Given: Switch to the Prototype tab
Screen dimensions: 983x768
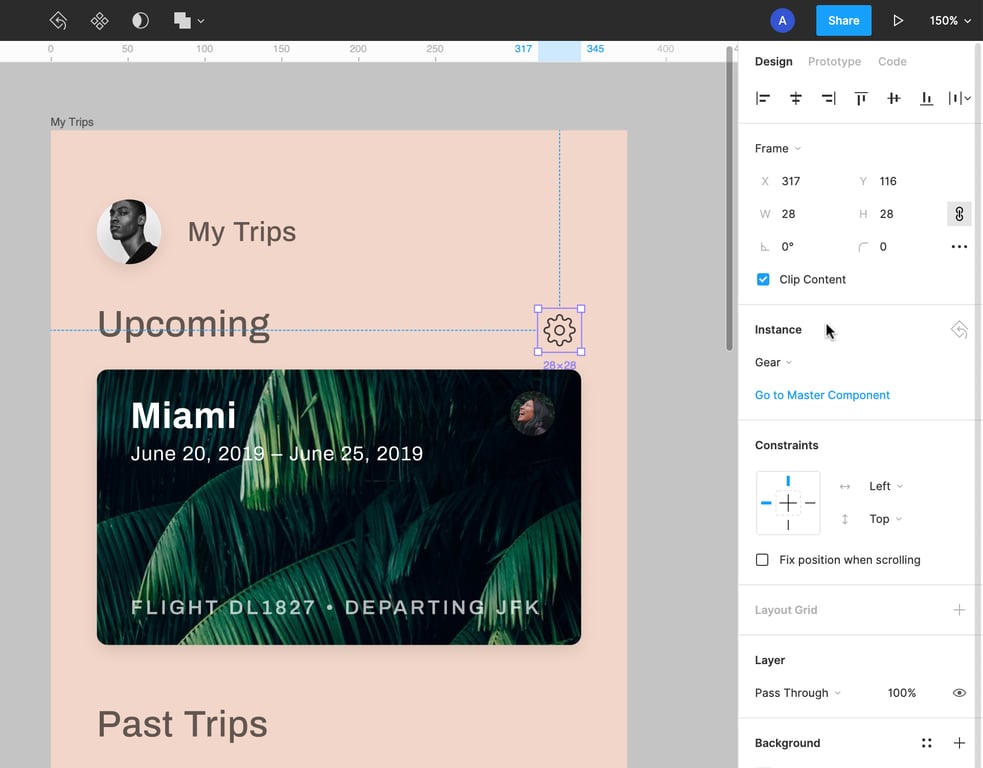Looking at the screenshot, I should [834, 62].
